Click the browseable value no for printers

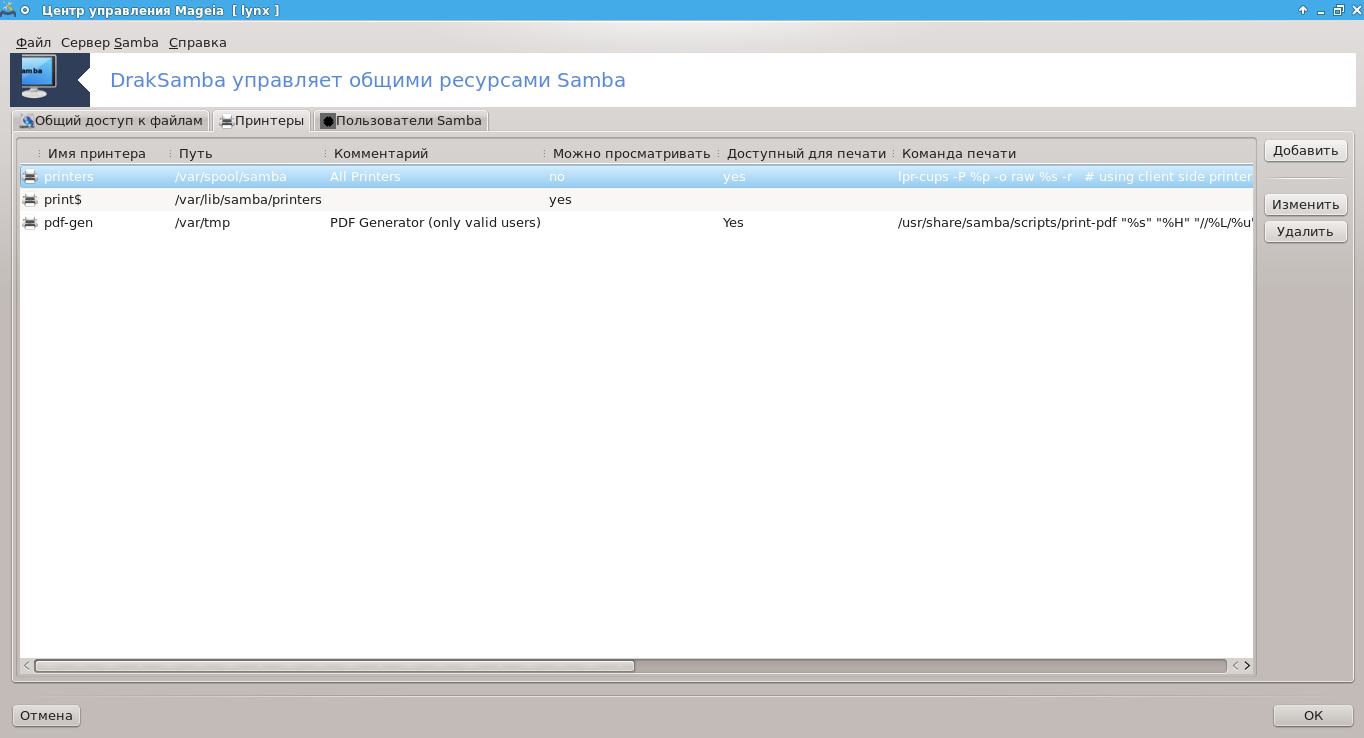(557, 177)
